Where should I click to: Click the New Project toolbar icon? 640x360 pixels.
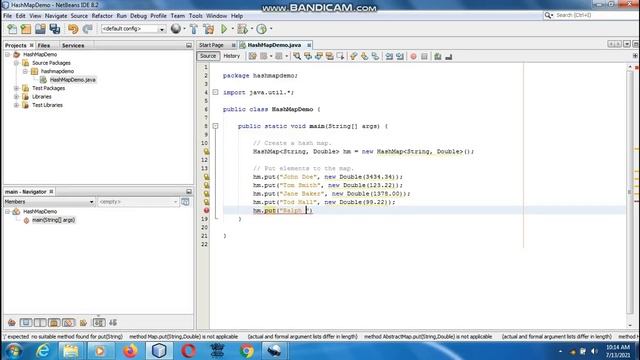[x=26, y=29]
